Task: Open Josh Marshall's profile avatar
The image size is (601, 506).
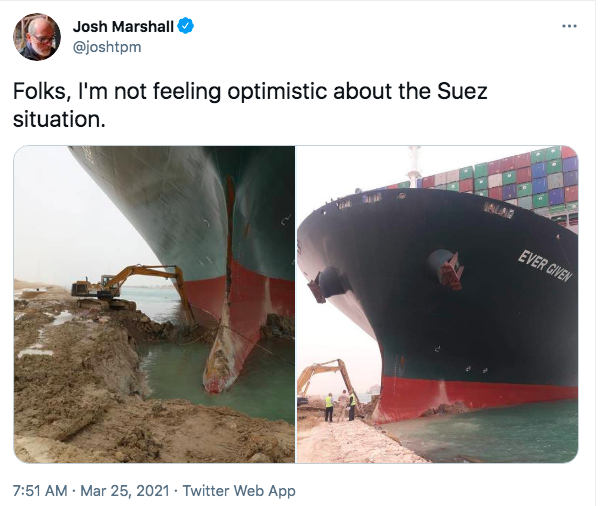Action: (x=36, y=37)
